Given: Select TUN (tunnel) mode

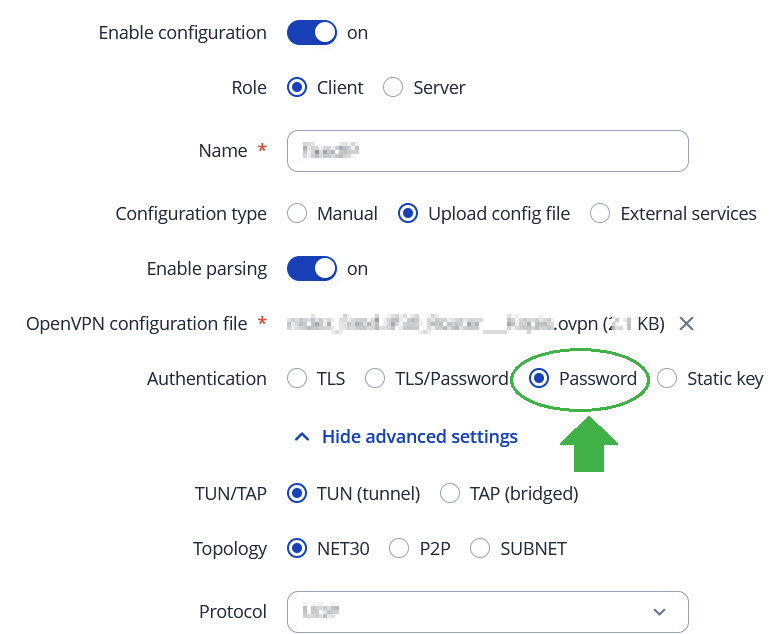Looking at the screenshot, I should [296, 494].
